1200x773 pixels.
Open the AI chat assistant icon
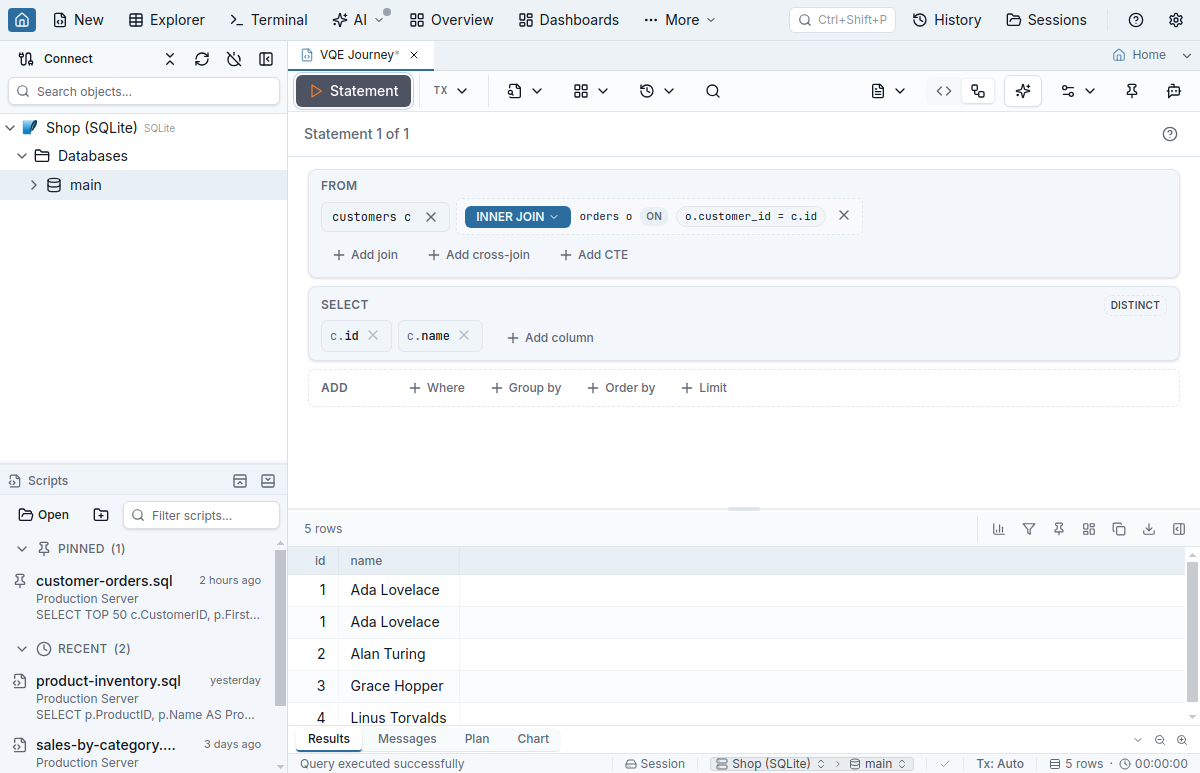pos(1174,91)
